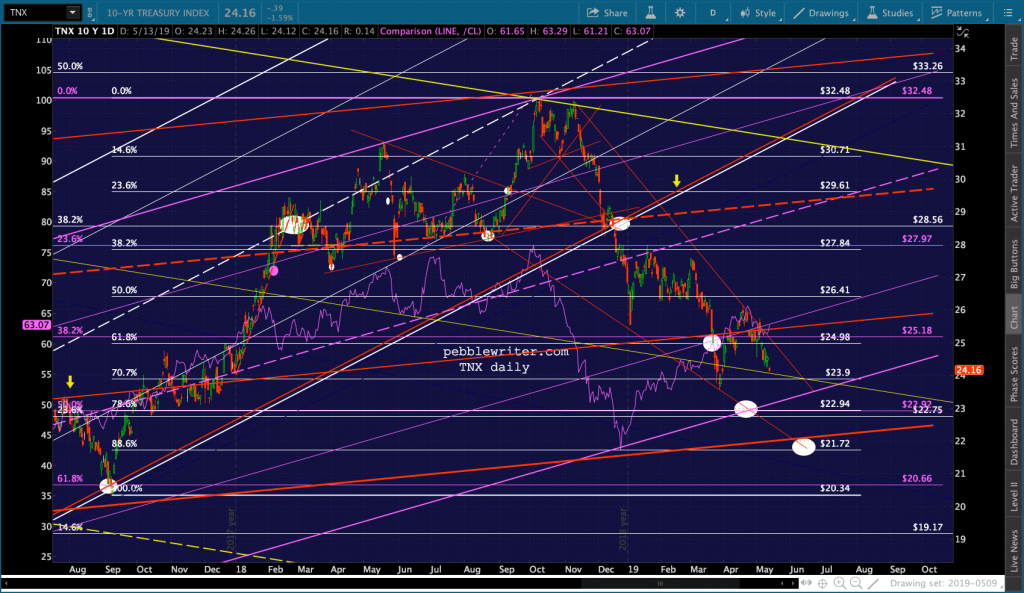Screen dimensions: 1024x593
Task: Click the $33.26 Fibonacci level label
Action: pyautogui.click(x=928, y=66)
